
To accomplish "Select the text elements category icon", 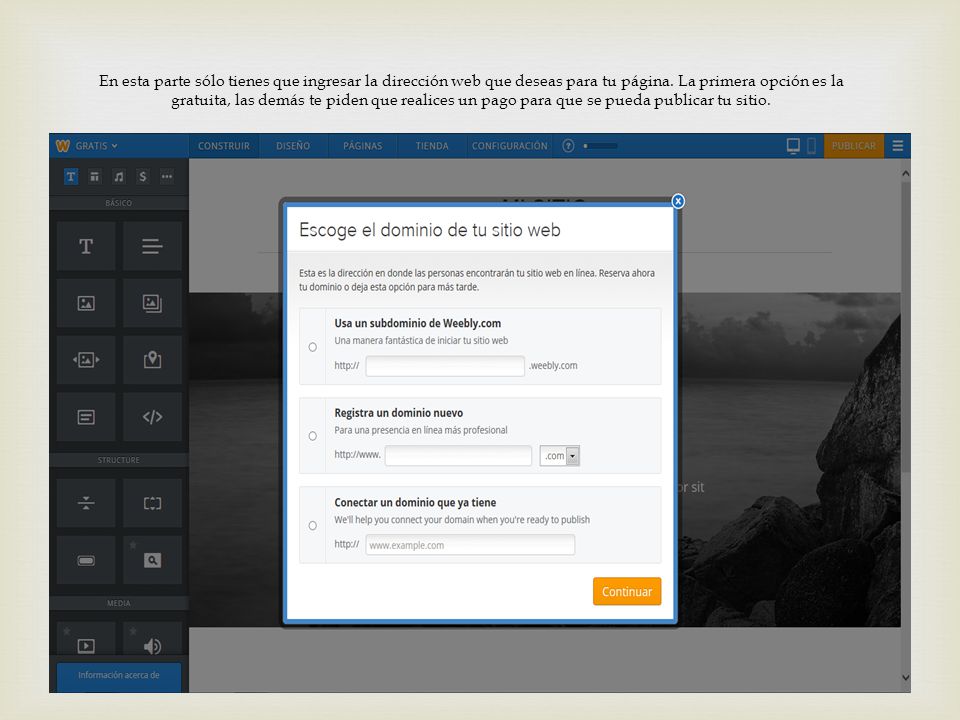I will tap(71, 177).
